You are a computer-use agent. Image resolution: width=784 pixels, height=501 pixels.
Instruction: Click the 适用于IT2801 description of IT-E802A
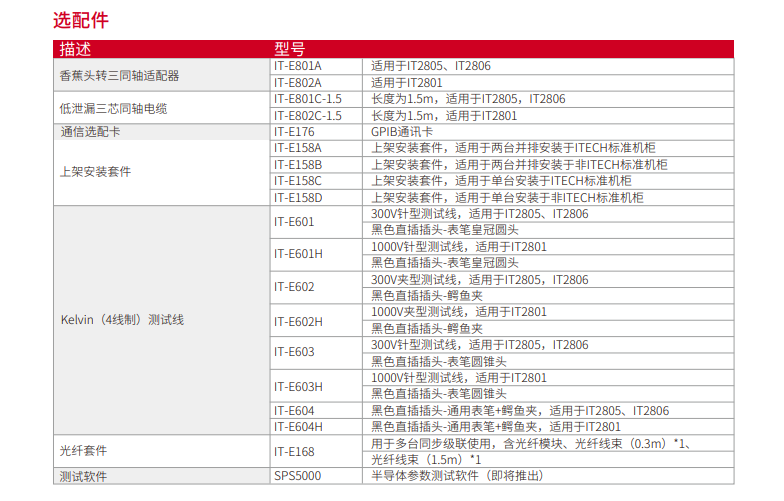(406, 83)
